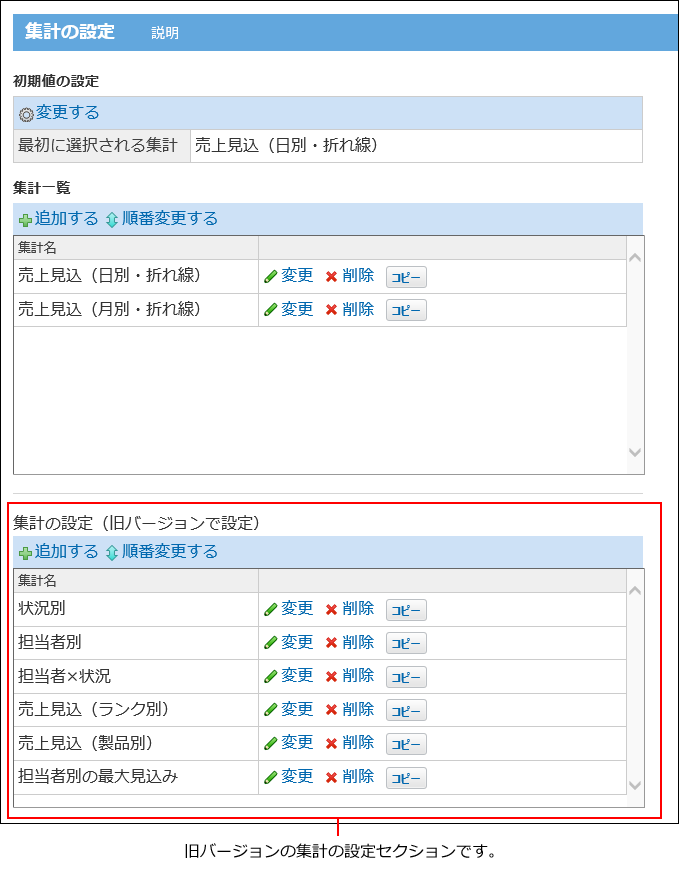679x870 pixels.
Task: Click the pencil icon for 売上見込（月別・折れ線）
Action: [271, 310]
